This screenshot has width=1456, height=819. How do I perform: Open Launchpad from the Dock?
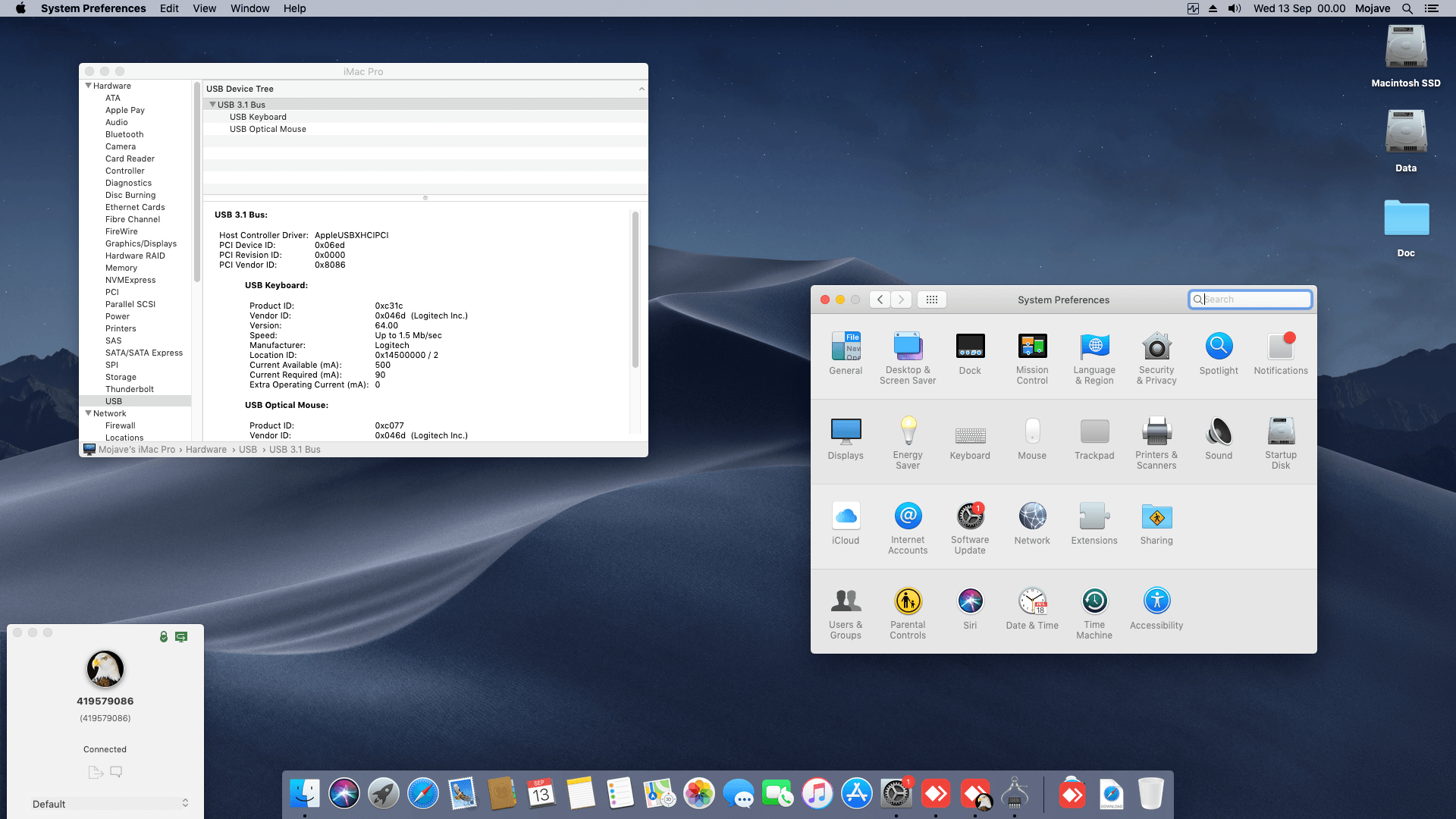coord(384,794)
